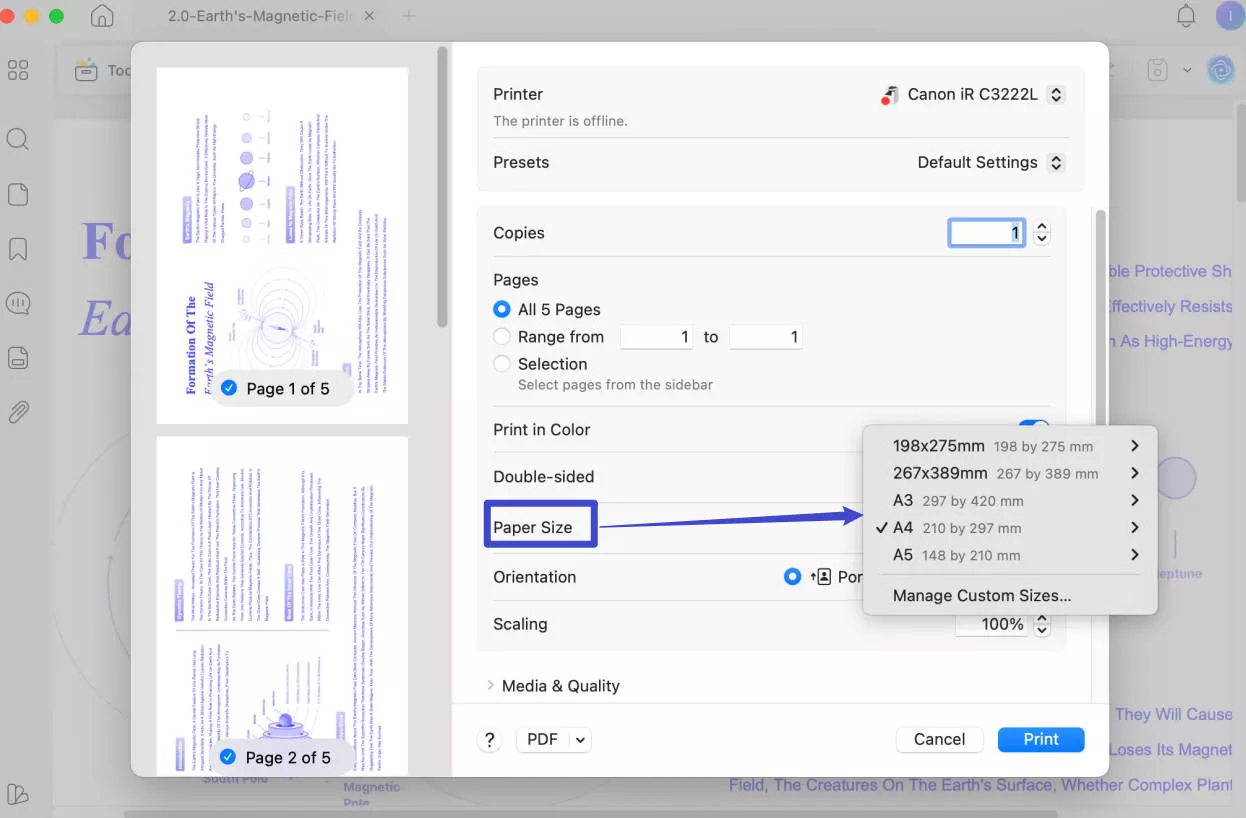Open the Attachments paperclip icon

coord(17,411)
